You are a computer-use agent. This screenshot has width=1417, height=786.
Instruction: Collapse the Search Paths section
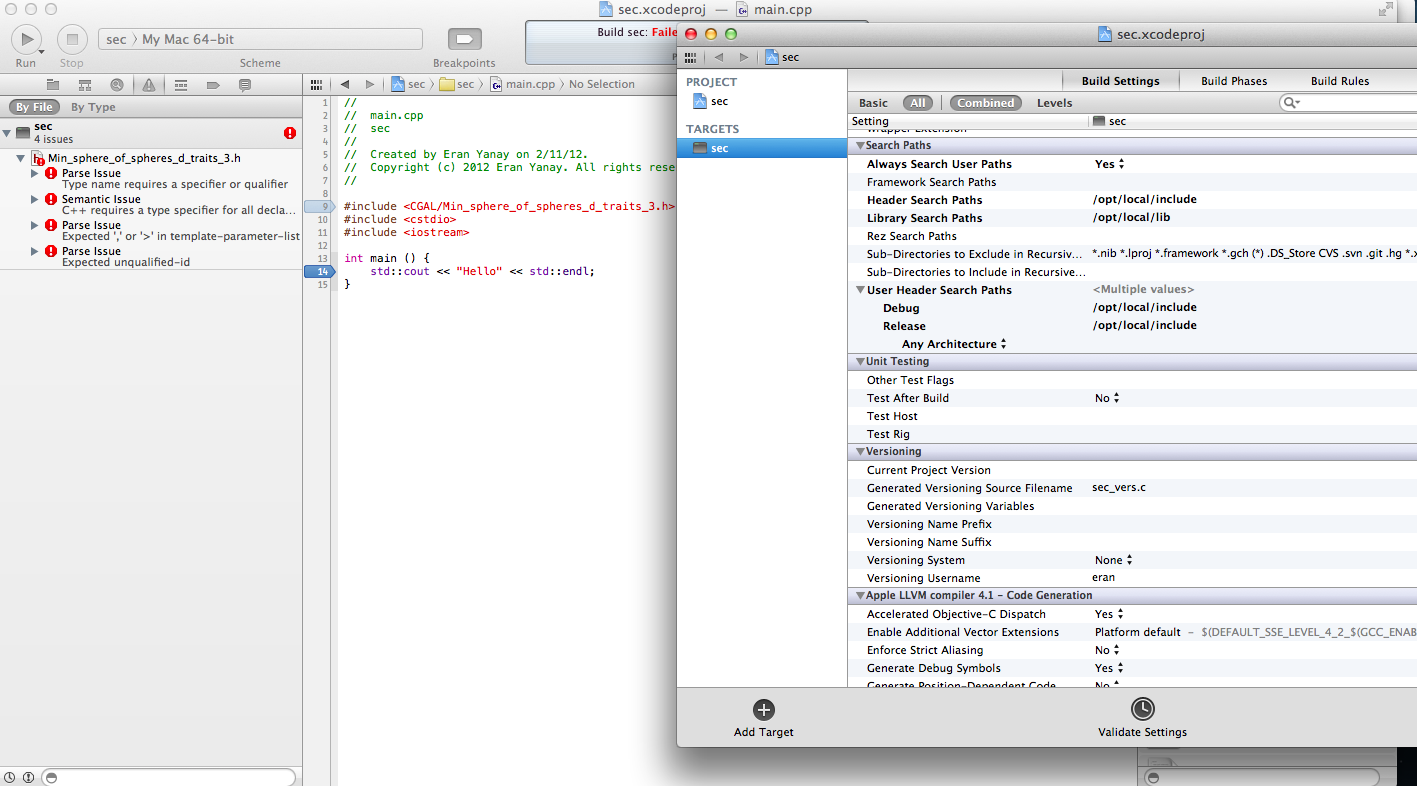pyautogui.click(x=858, y=146)
